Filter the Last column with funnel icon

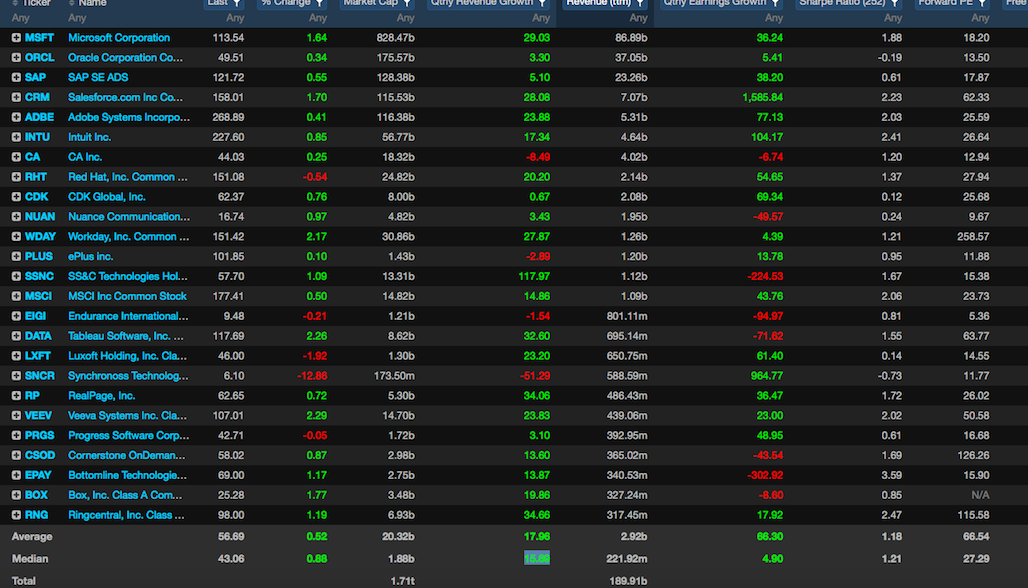[x=237, y=3]
